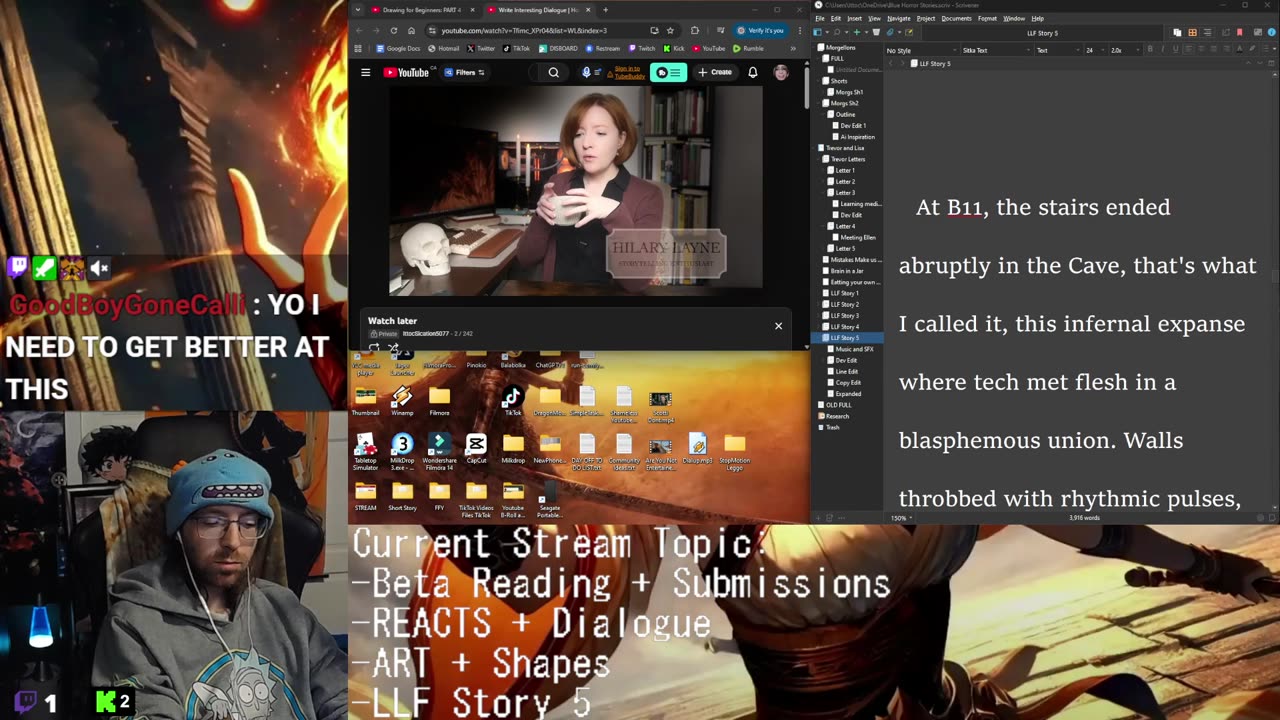1280x720 pixels.
Task: Click the browser address bar URL
Action: click(x=524, y=30)
